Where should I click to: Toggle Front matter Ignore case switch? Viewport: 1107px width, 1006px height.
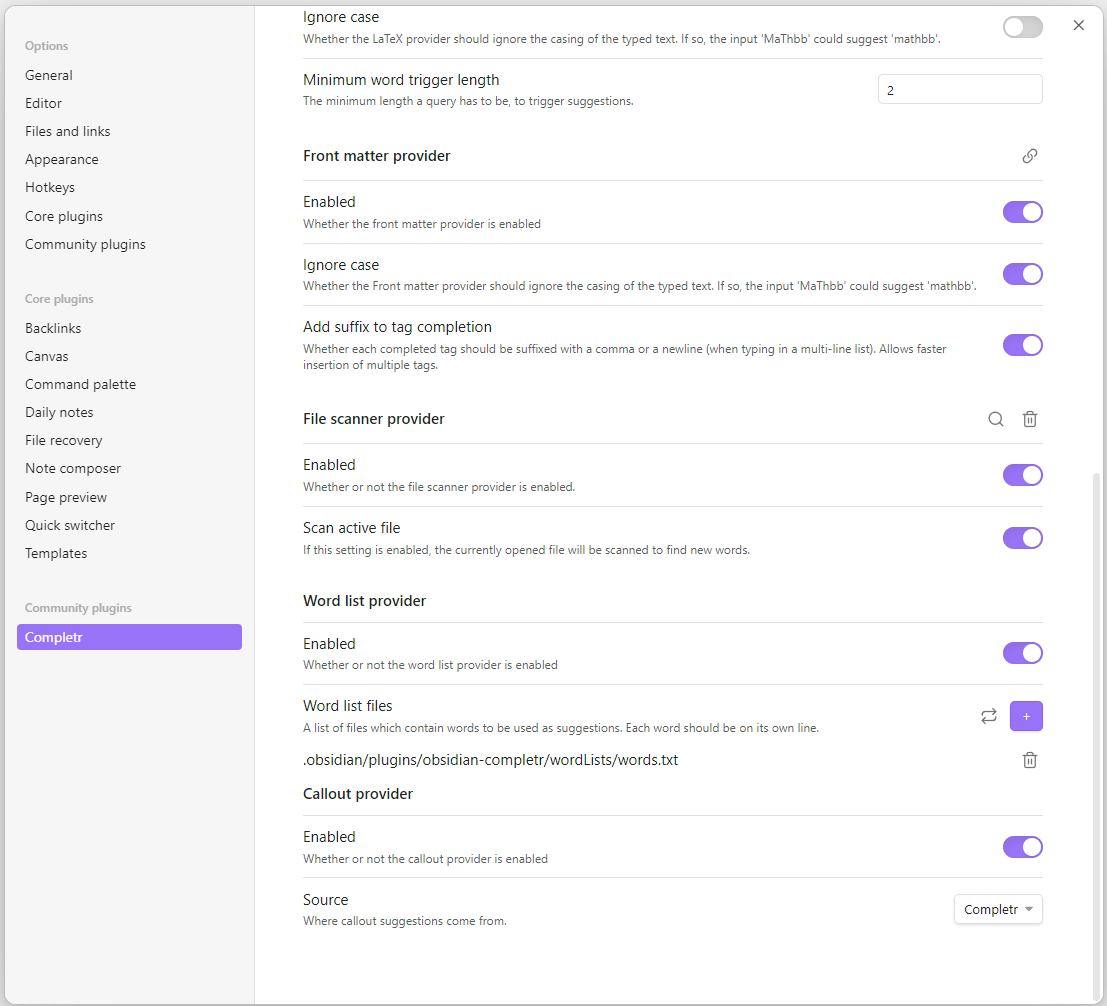1022,274
